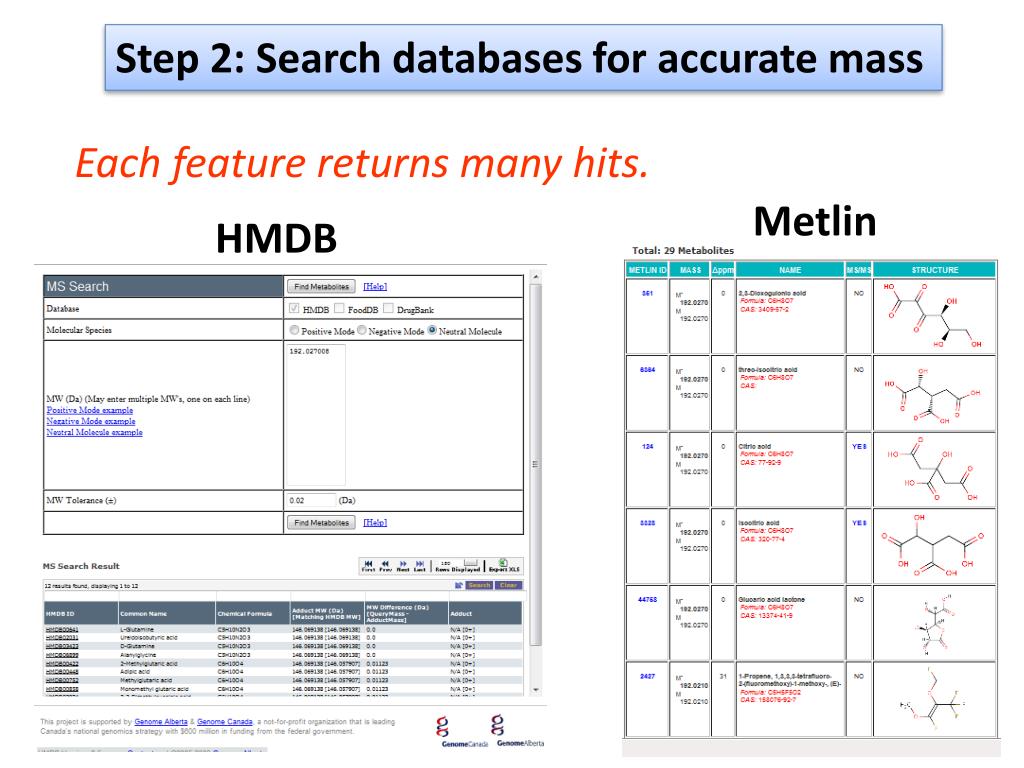Click the MW text area with 192.027008
This screenshot has width=1024, height=768.
pos(315,415)
